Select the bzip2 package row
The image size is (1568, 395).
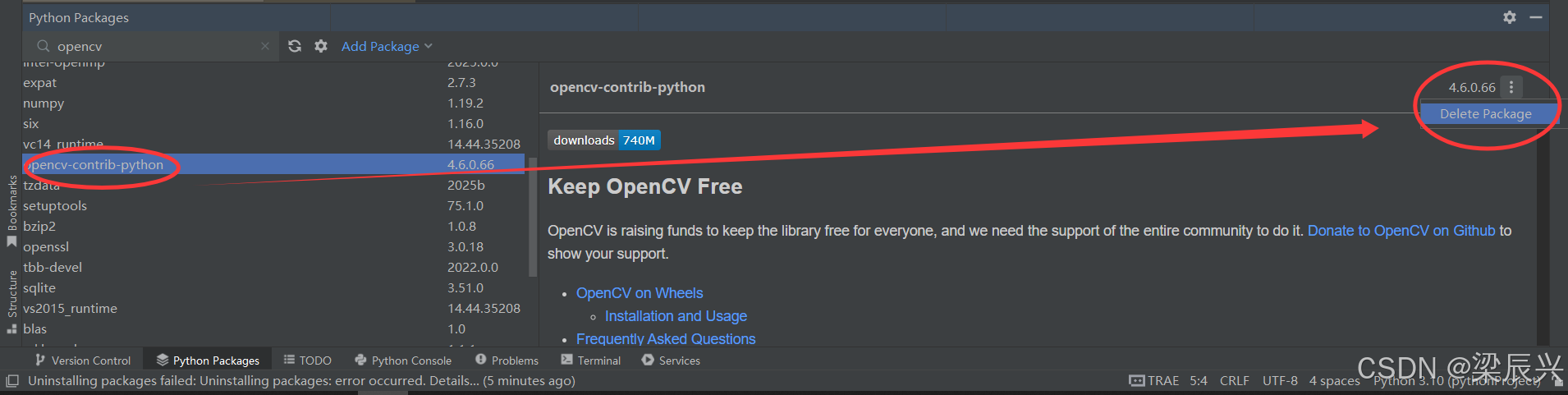coord(273,226)
